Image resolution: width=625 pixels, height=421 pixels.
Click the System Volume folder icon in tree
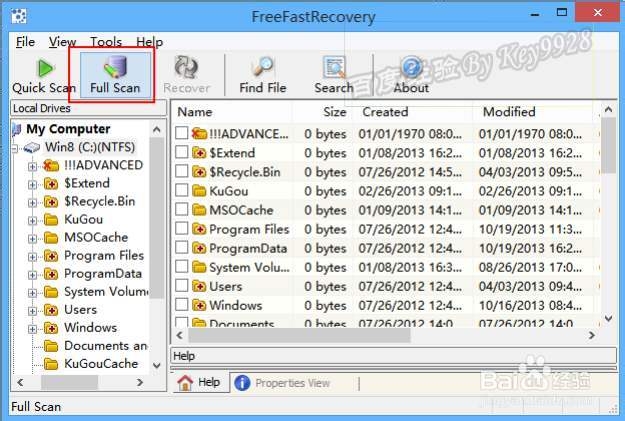pyautogui.click(x=51, y=292)
